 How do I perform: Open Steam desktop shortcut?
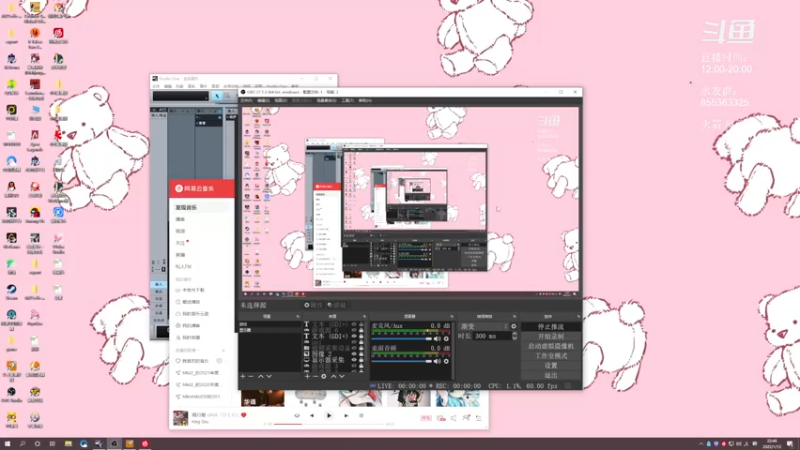tap(11, 291)
